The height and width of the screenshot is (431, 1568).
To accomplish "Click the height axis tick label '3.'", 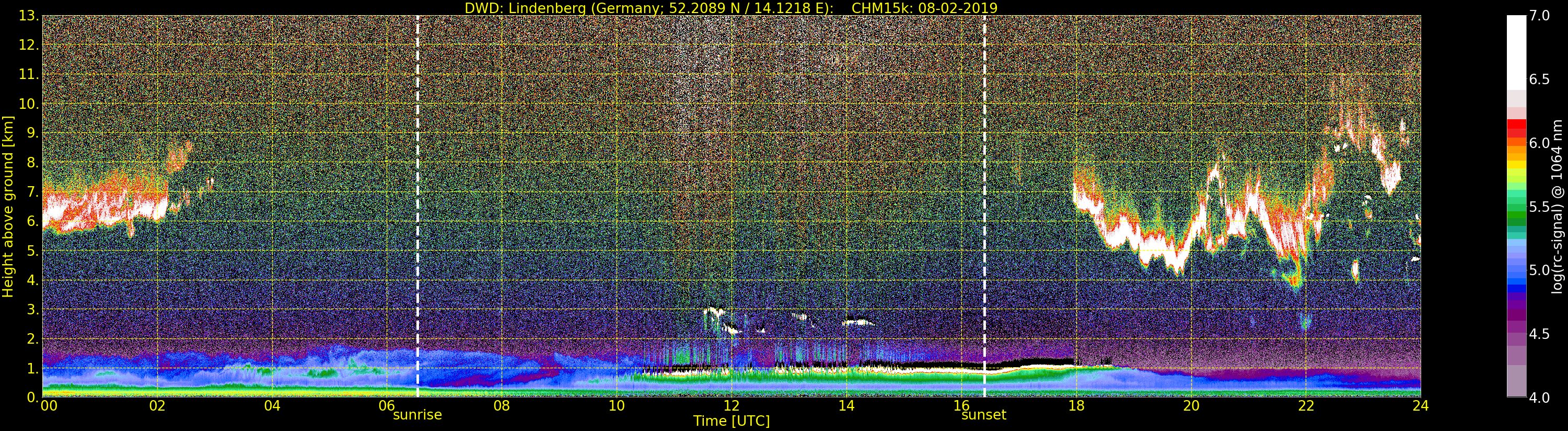I will pyautogui.click(x=32, y=309).
